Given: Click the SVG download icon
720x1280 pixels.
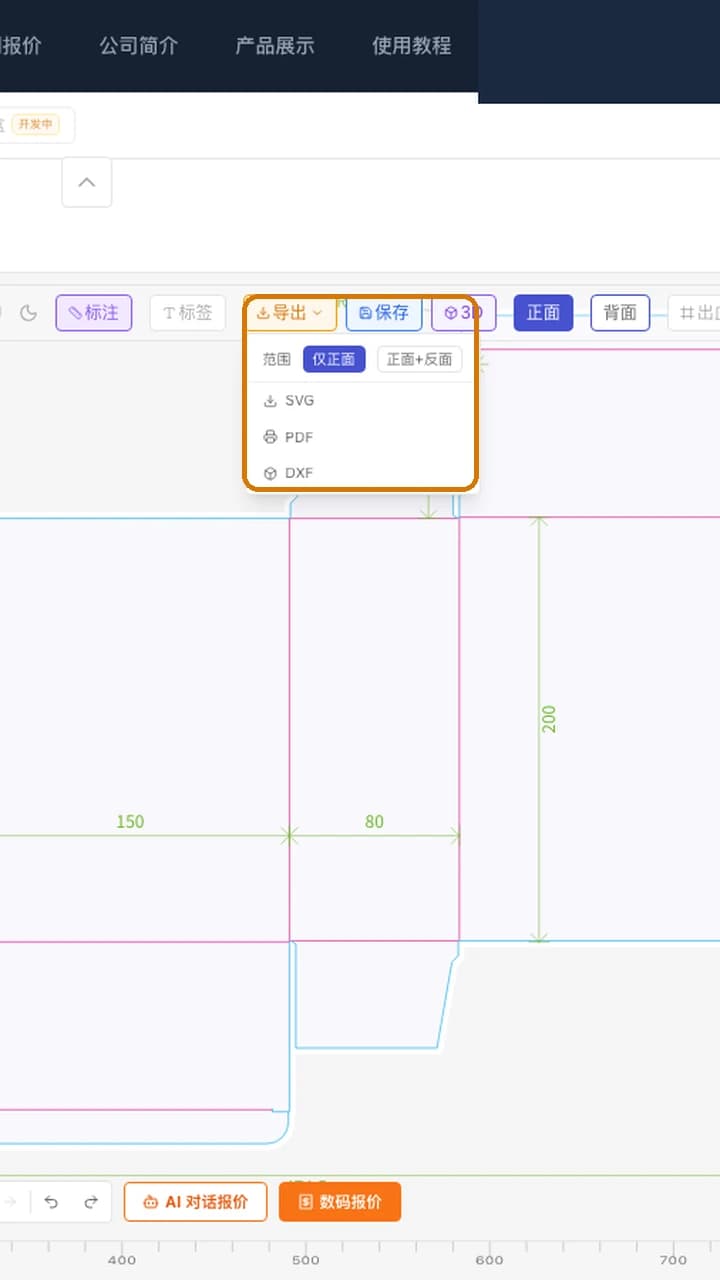Looking at the screenshot, I should [270, 401].
